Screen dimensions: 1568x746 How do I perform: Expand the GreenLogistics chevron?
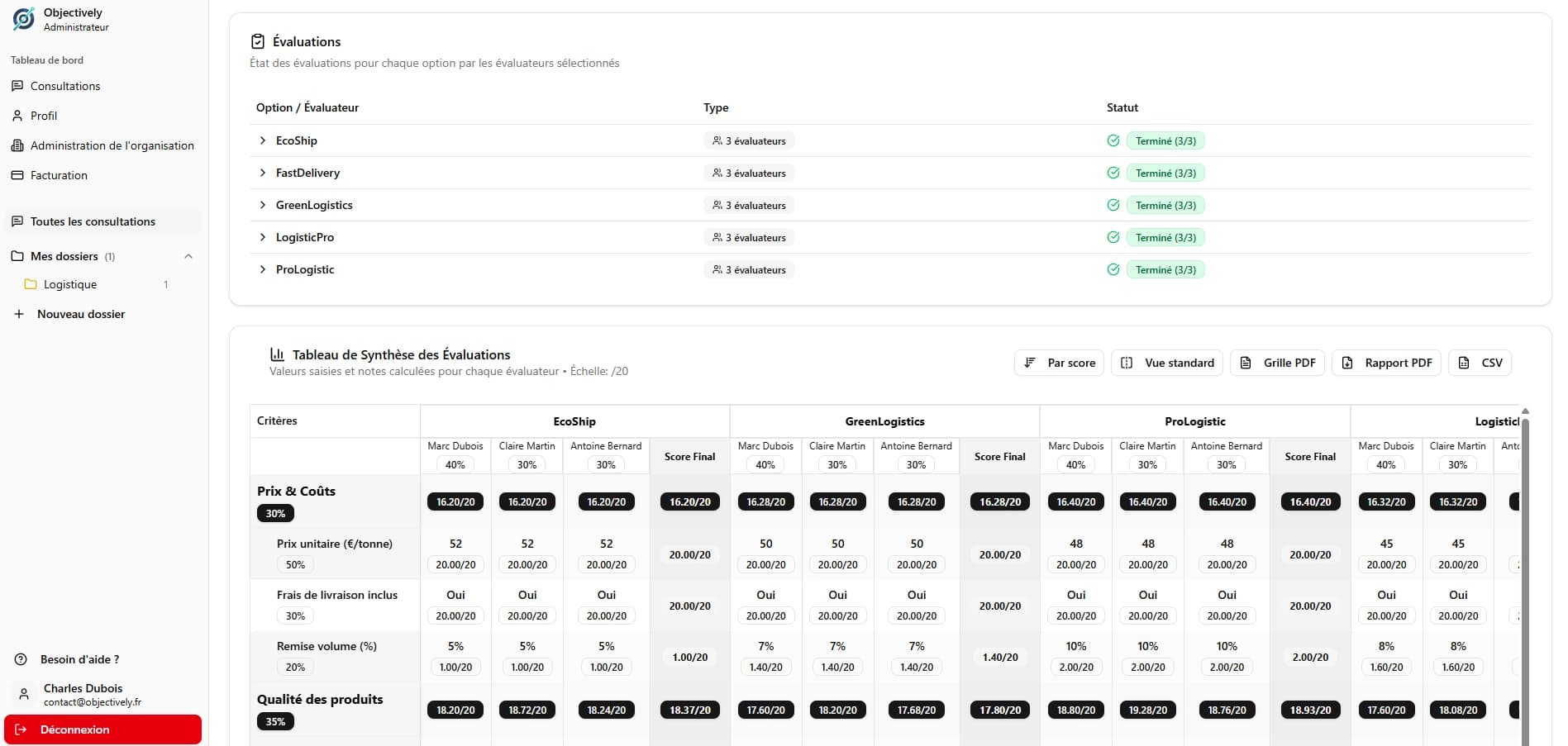click(262, 205)
